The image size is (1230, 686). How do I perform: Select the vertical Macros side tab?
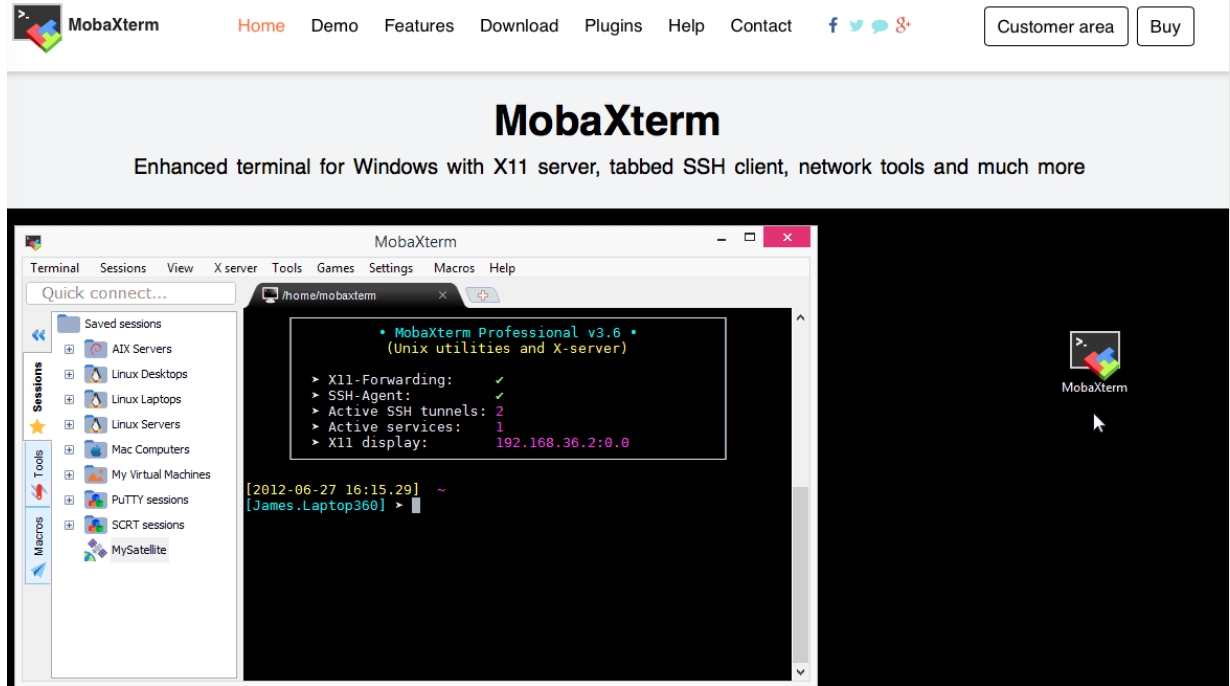coord(38,545)
